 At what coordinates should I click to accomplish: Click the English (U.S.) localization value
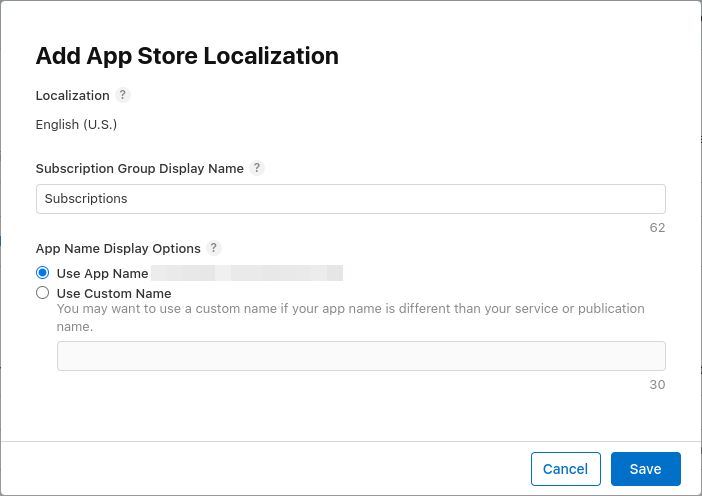(x=76, y=125)
